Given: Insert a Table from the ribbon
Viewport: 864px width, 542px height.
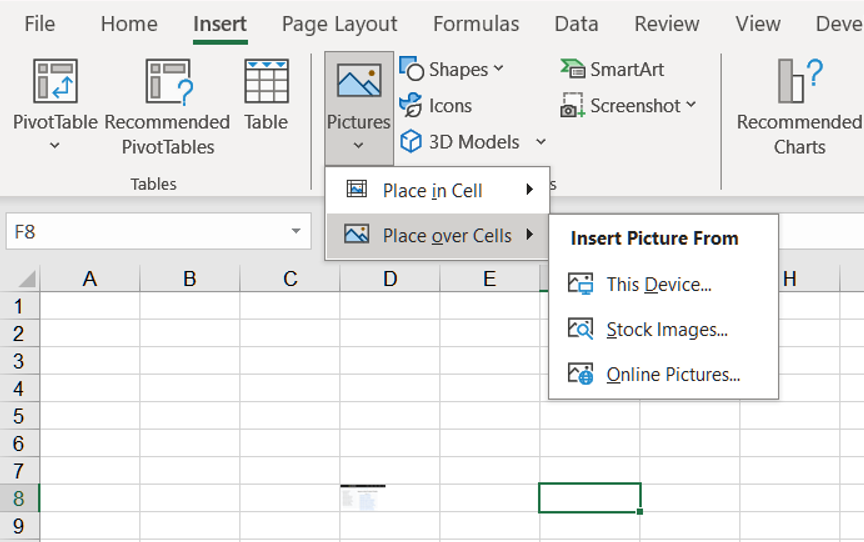Looking at the screenshot, I should tap(266, 82).
